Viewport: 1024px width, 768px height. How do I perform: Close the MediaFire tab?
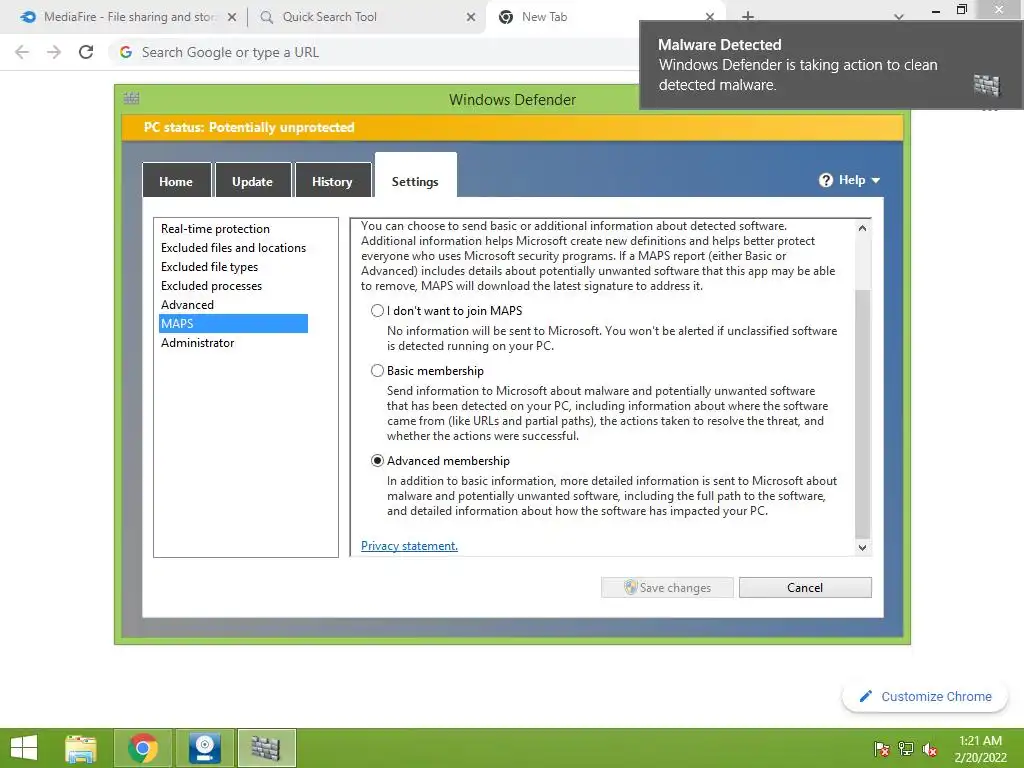click(x=232, y=18)
